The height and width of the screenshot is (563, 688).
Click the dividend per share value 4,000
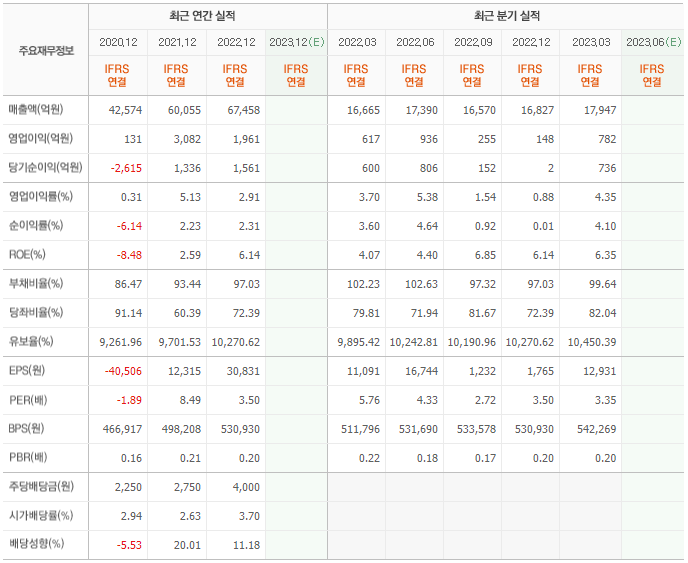pyautogui.click(x=247, y=487)
